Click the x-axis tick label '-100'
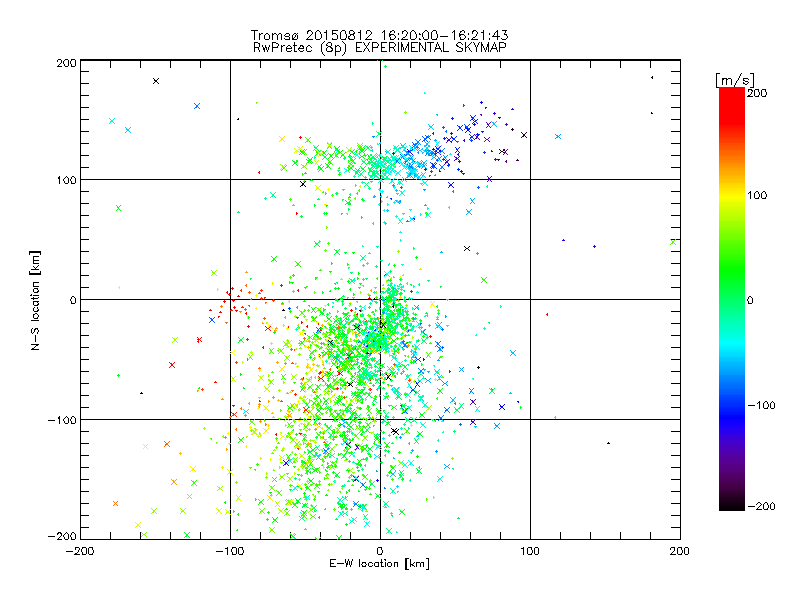 [230, 551]
